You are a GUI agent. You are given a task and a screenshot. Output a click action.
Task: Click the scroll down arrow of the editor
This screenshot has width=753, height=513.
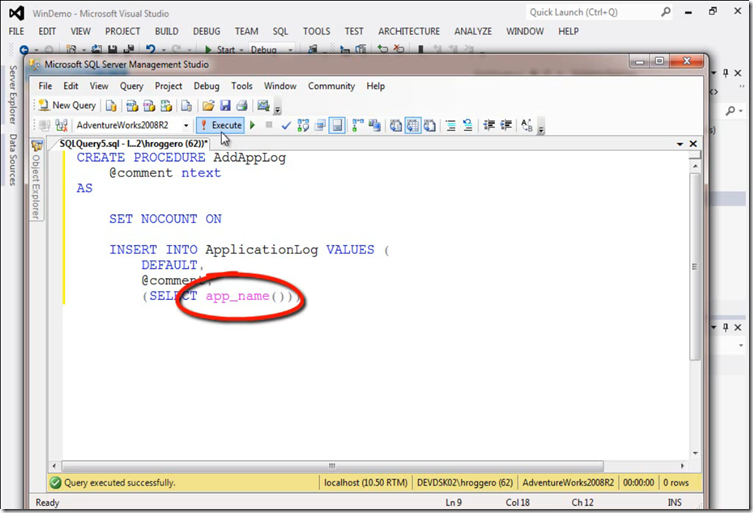pos(695,453)
